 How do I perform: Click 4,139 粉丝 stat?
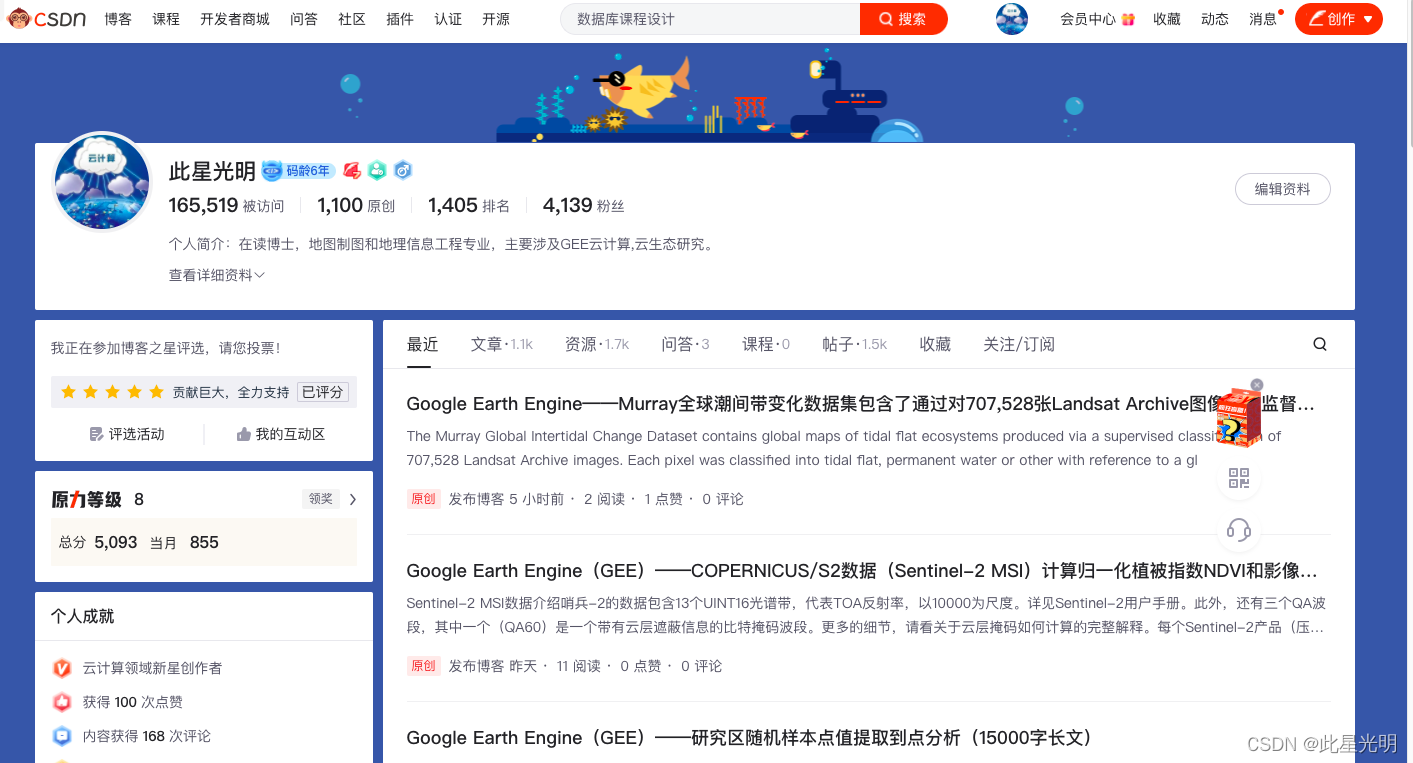(x=583, y=205)
